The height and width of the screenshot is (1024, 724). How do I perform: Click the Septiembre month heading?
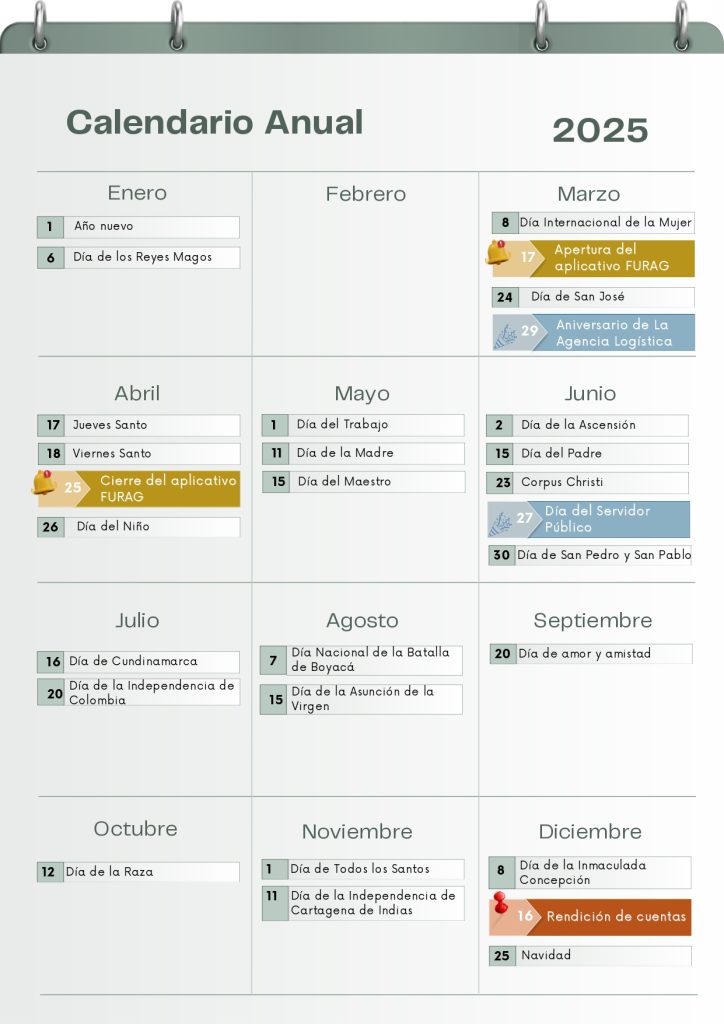(x=592, y=620)
